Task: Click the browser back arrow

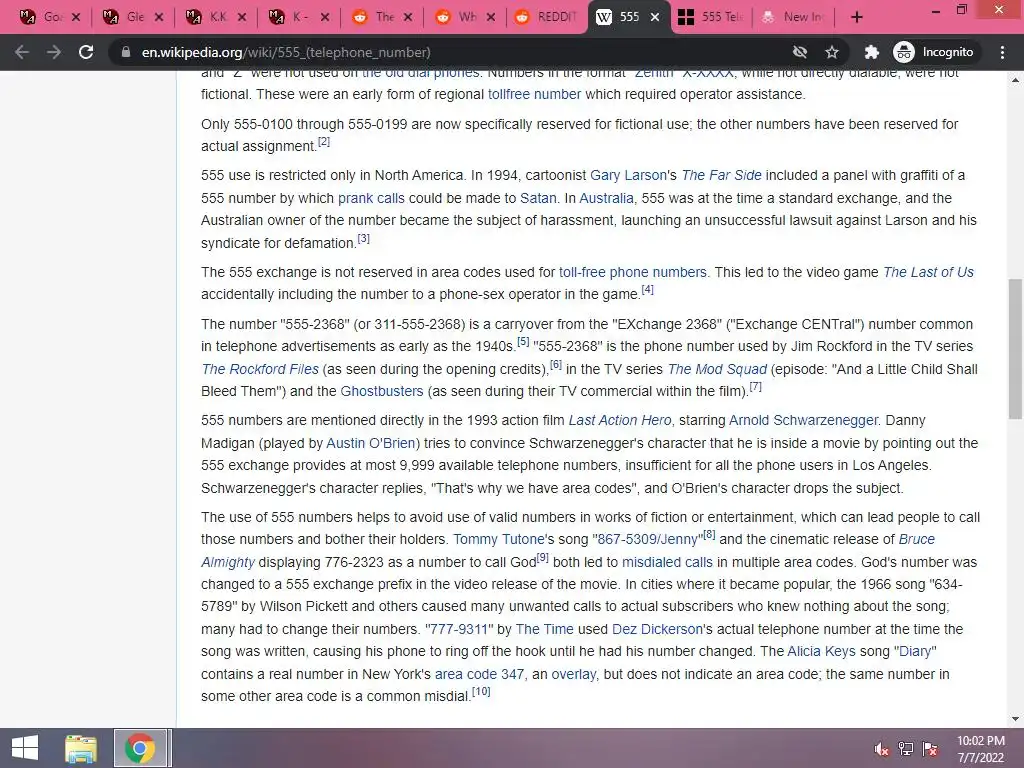Action: tap(22, 52)
